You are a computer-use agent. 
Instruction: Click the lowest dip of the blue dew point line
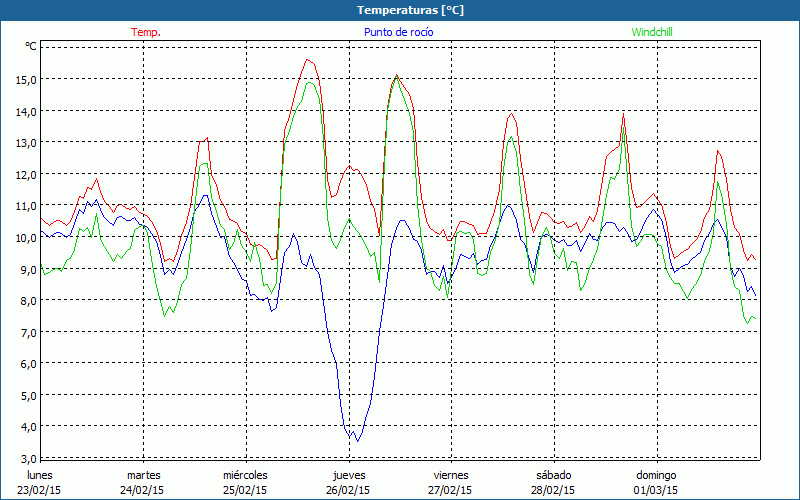[x=357, y=440]
